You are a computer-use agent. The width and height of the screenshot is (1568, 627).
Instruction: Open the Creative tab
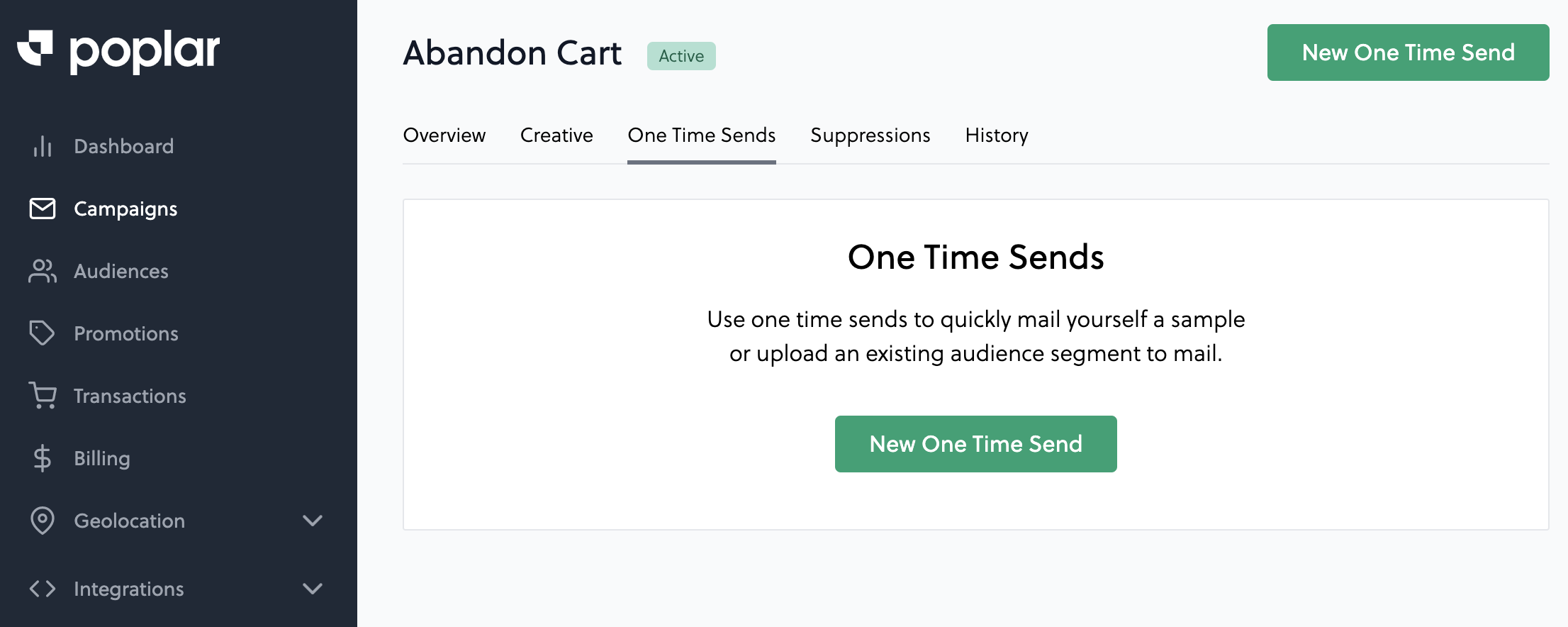click(x=556, y=135)
